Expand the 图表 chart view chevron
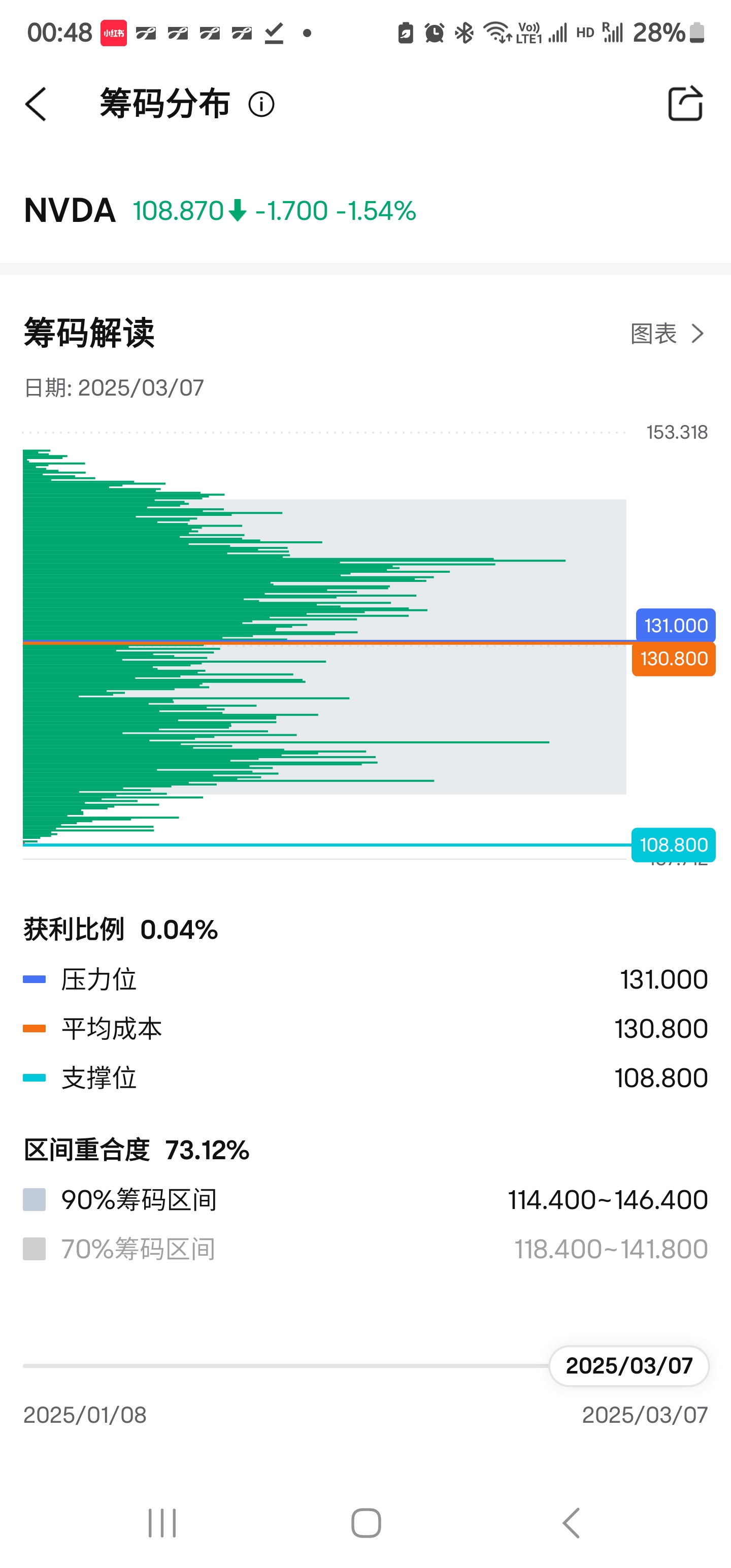 [x=698, y=334]
